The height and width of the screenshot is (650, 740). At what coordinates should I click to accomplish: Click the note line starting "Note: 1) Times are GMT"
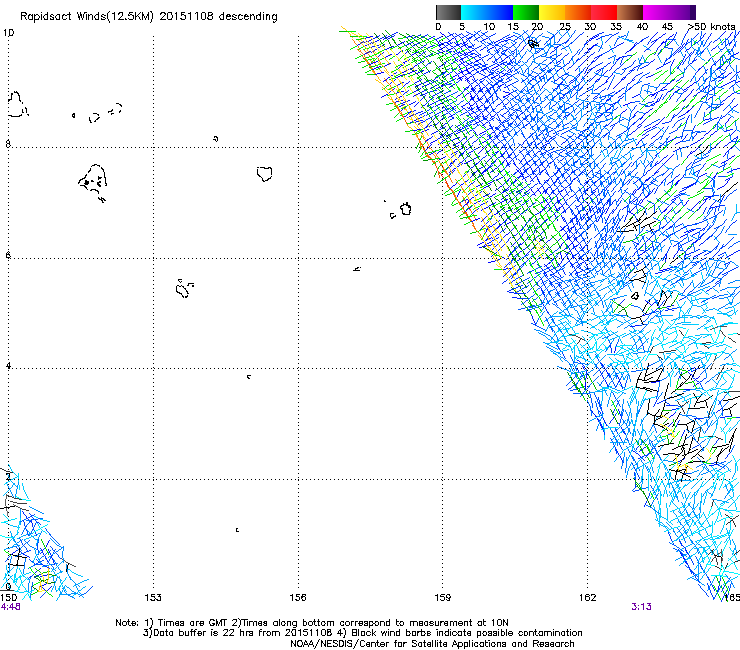(x=312, y=623)
